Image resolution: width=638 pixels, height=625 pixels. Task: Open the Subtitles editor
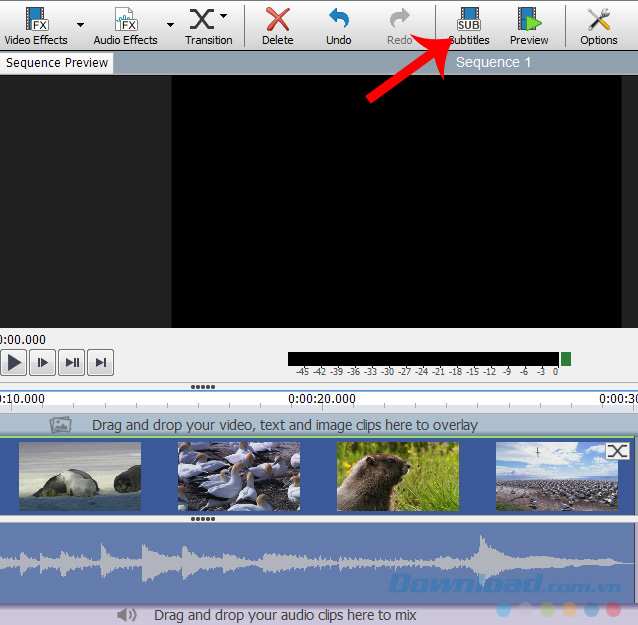tap(468, 25)
